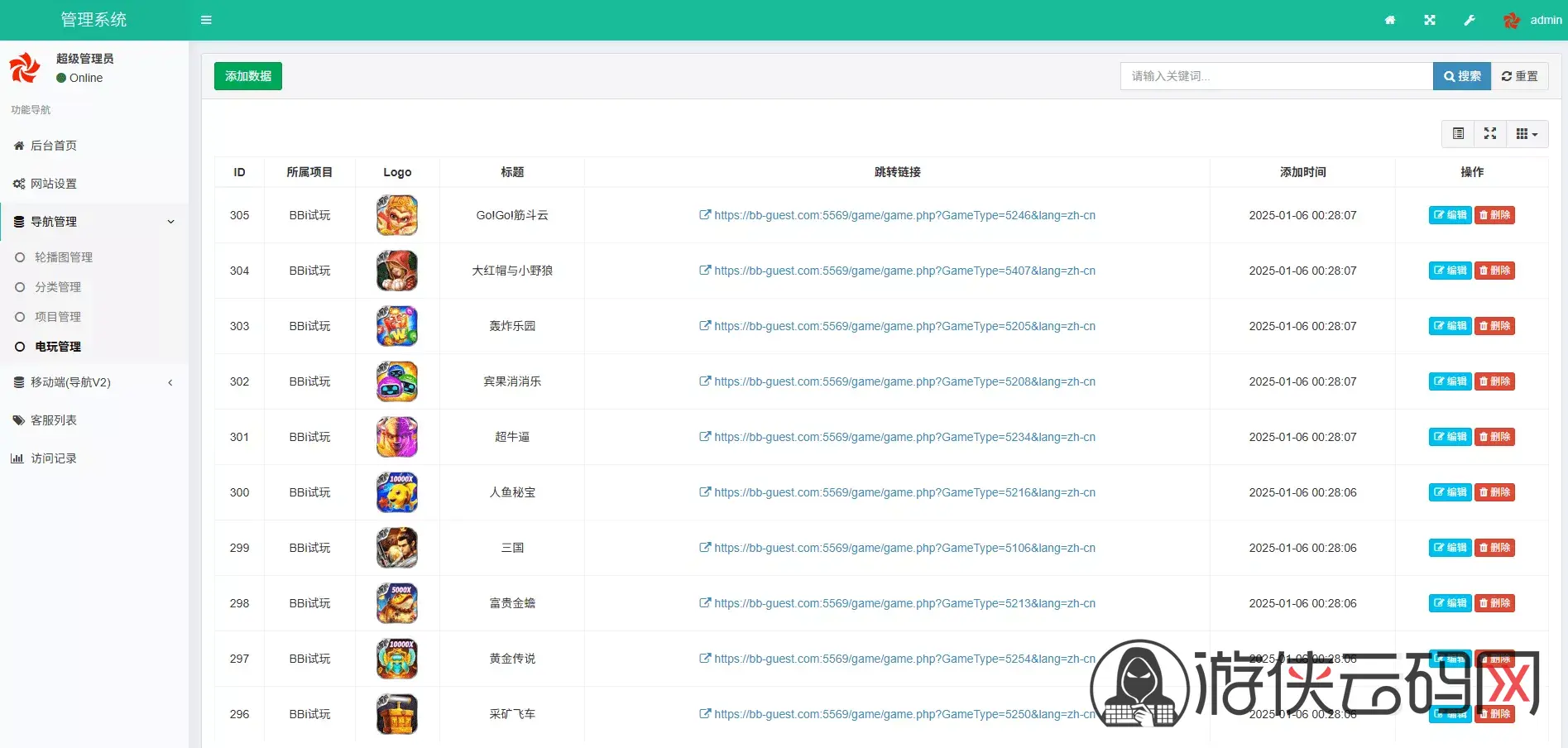This screenshot has height=748, width=1568.
Task: Select 轮播图管理 in sidebar
Action: (x=64, y=257)
